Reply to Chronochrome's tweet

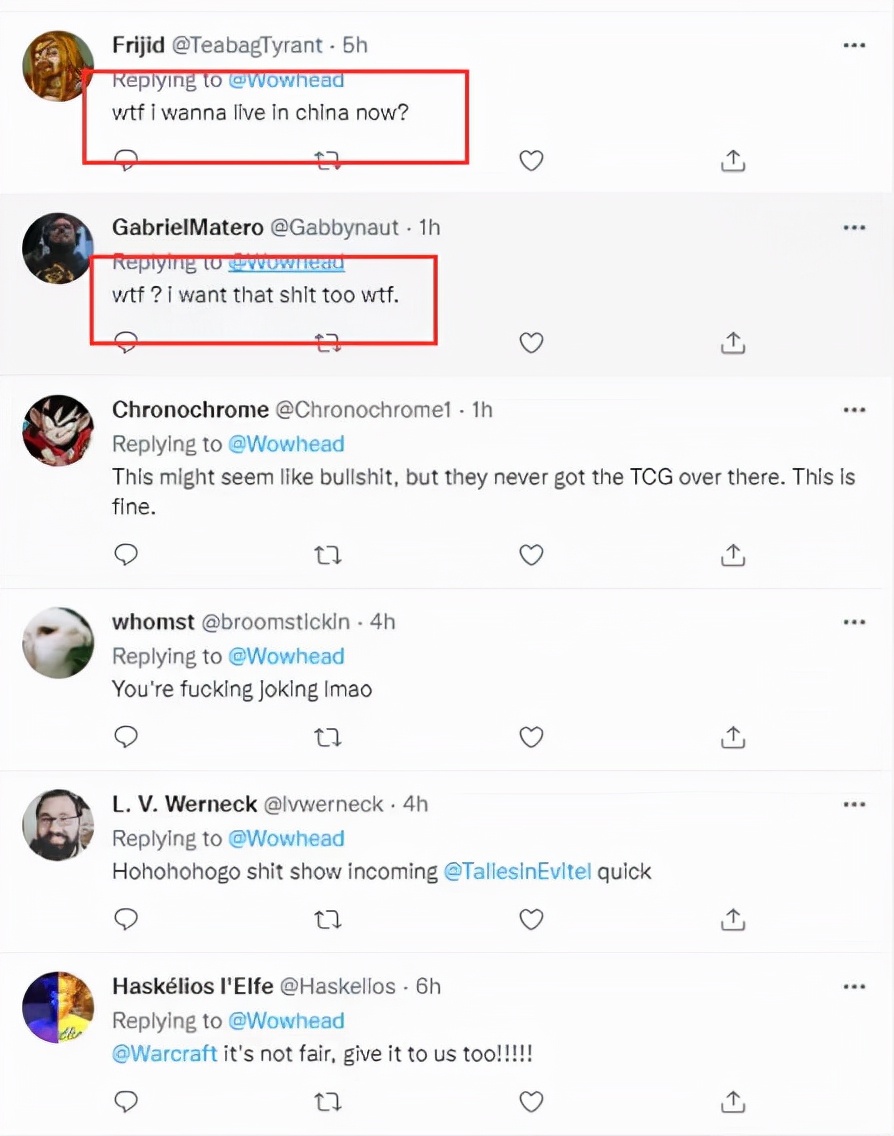(126, 554)
